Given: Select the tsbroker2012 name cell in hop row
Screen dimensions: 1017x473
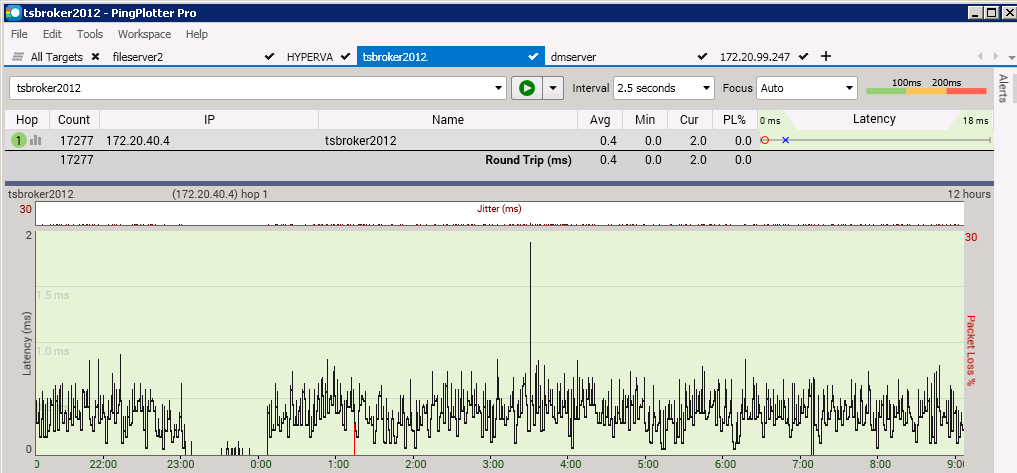Looking at the screenshot, I should (361, 141).
